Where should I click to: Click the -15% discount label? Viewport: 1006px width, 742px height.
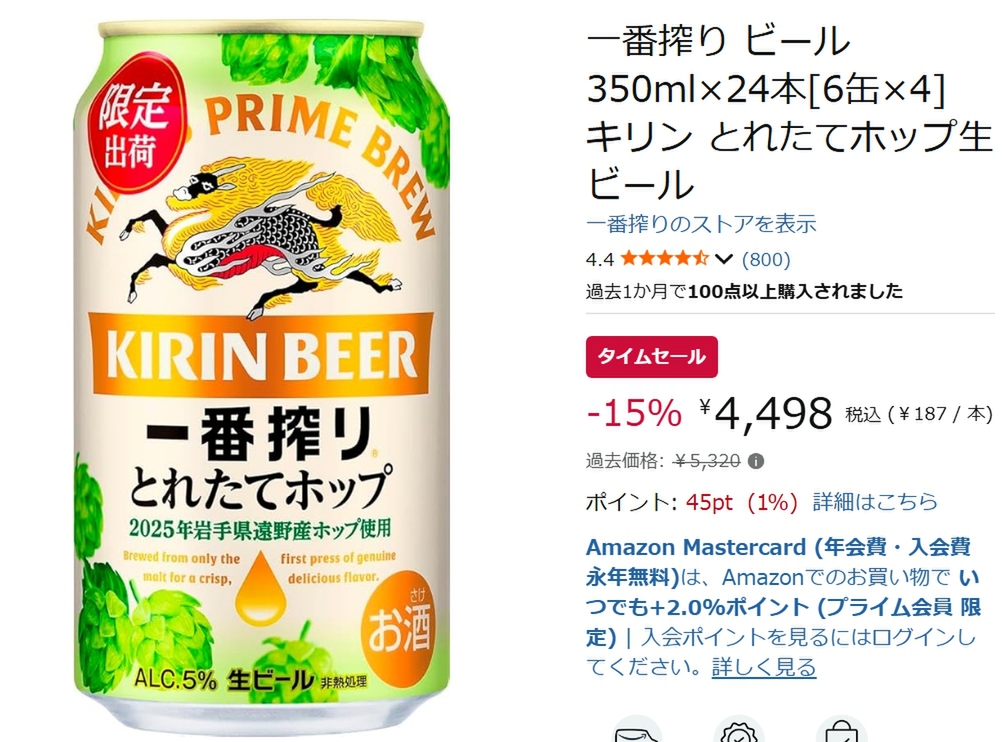point(634,413)
